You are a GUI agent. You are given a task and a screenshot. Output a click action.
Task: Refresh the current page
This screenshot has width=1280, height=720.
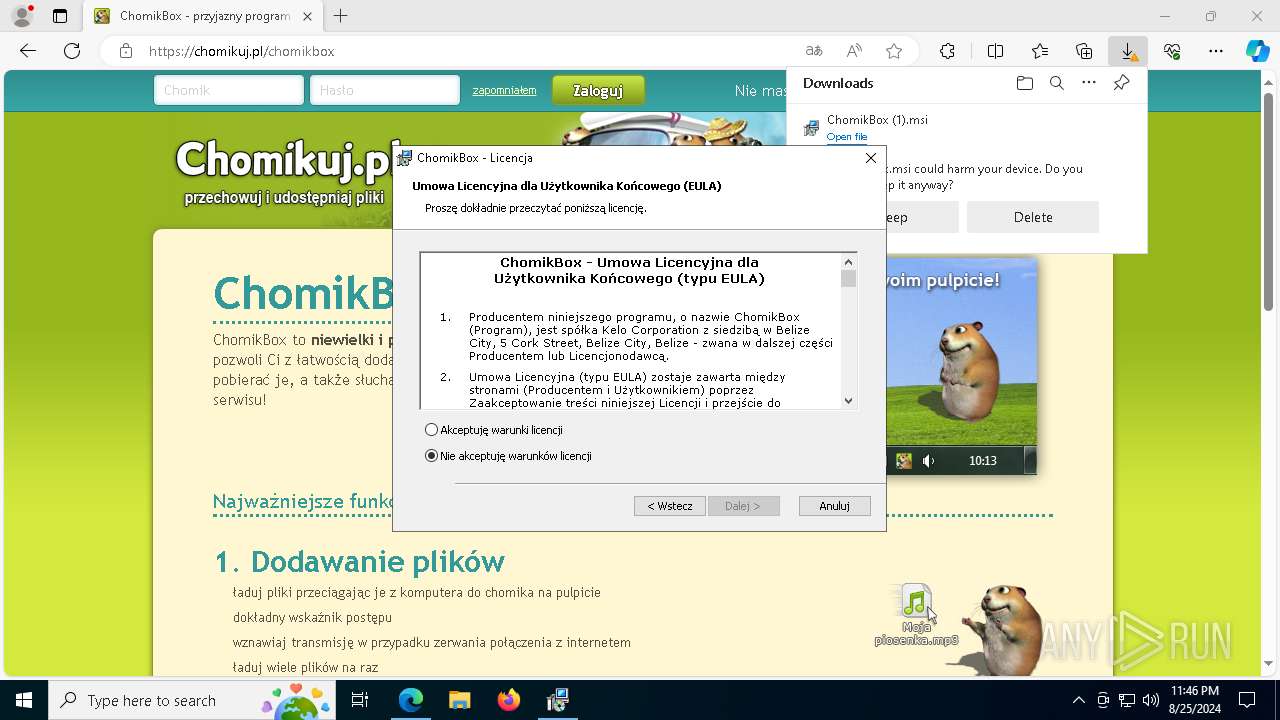coord(72,51)
